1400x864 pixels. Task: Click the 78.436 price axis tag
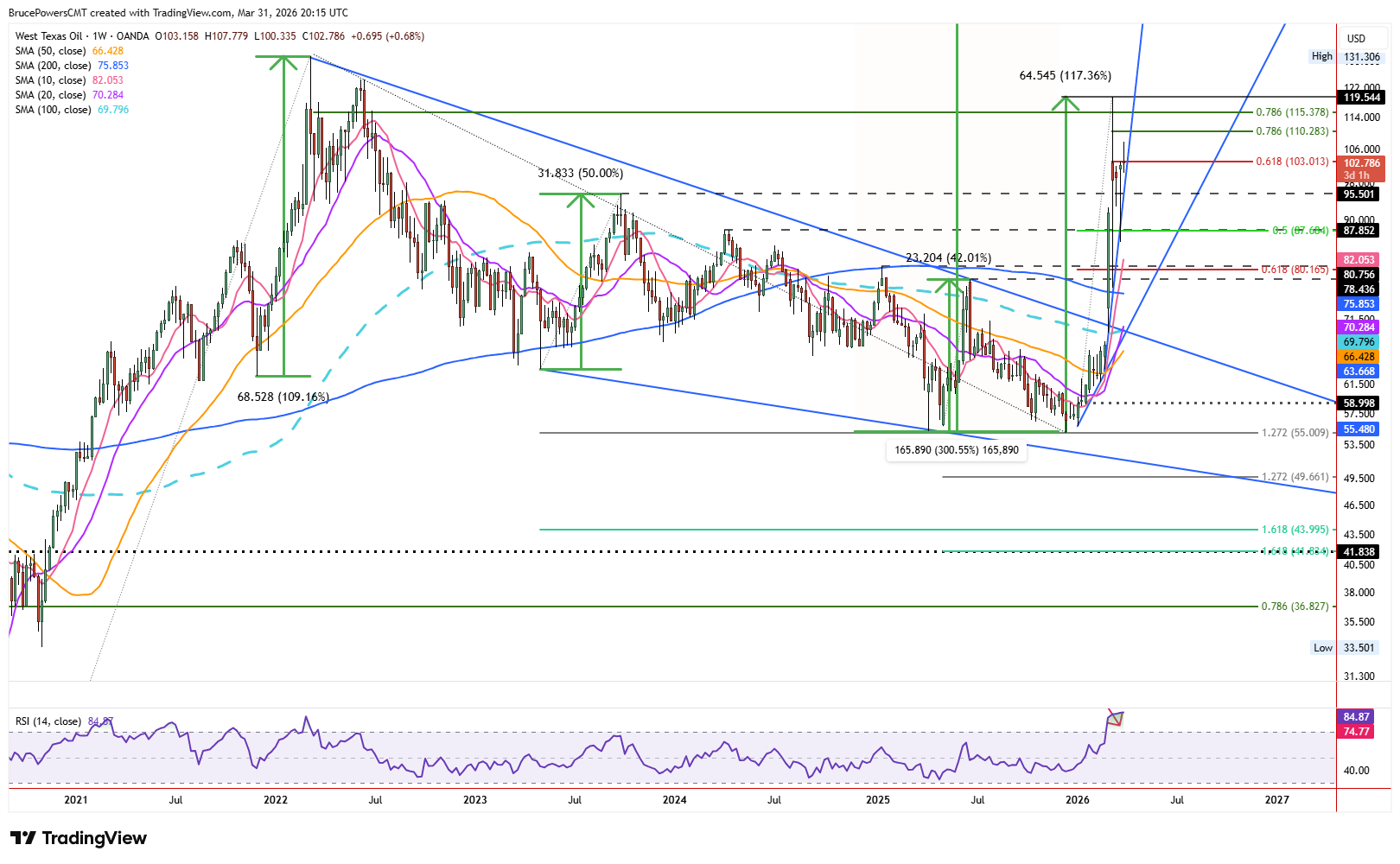point(1359,289)
